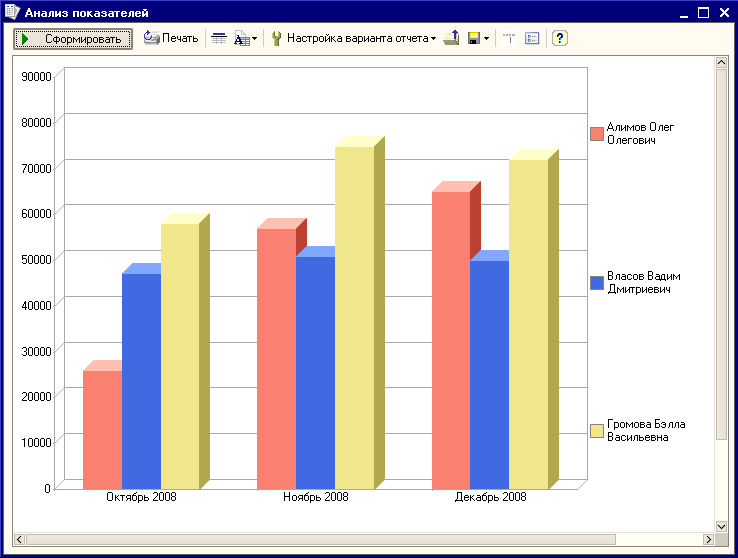The width and height of the screenshot is (738, 558).
Task: Click the settings panel list icon
Action: [532, 38]
